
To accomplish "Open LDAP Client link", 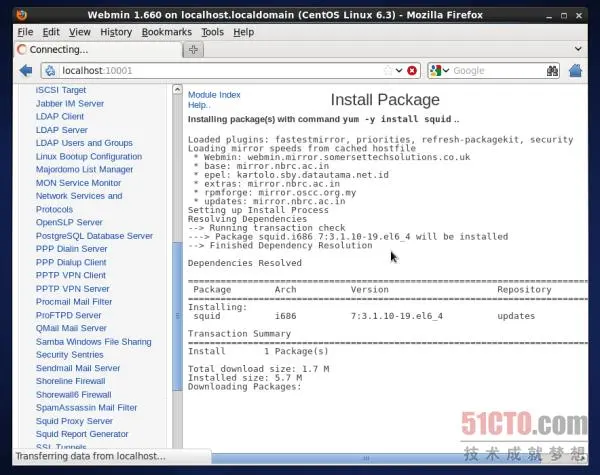I will tap(60, 116).
